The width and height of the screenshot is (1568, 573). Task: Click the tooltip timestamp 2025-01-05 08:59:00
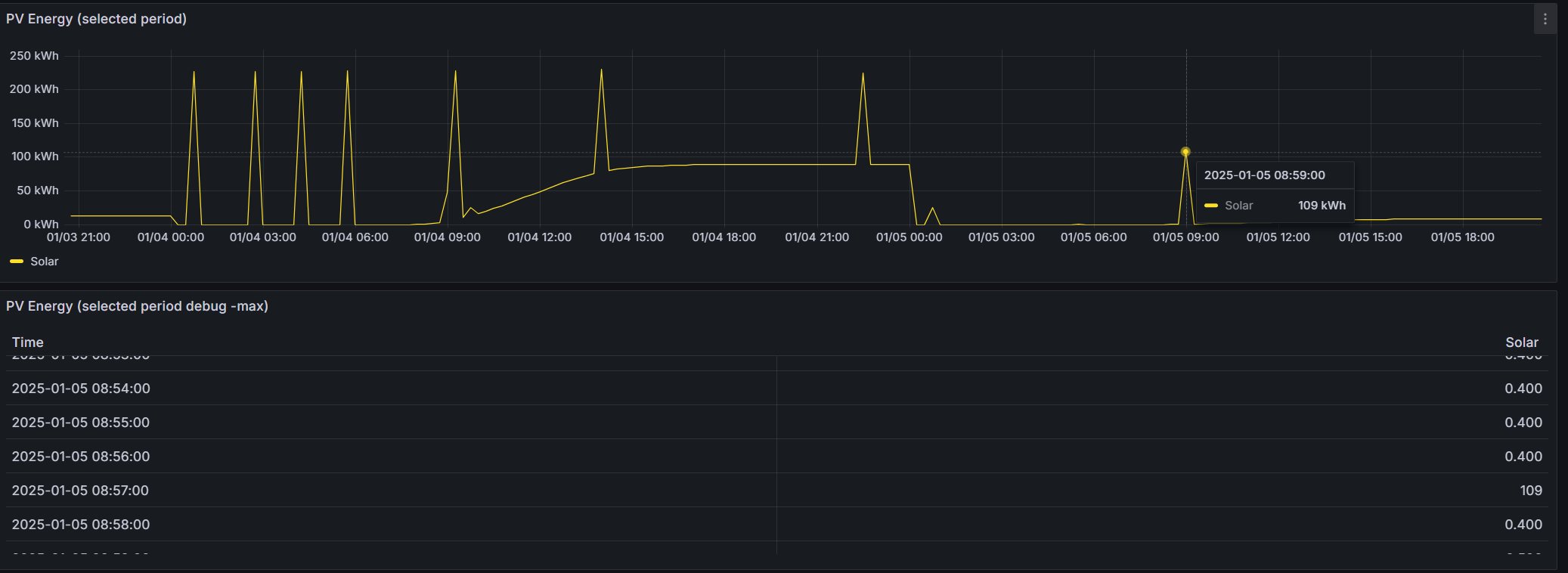coord(1264,175)
